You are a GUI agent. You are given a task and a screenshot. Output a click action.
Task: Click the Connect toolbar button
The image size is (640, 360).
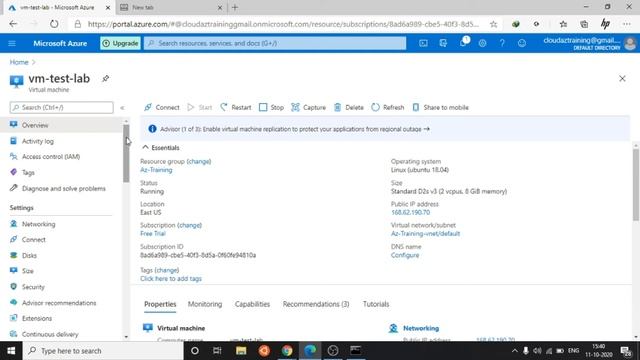[162, 107]
